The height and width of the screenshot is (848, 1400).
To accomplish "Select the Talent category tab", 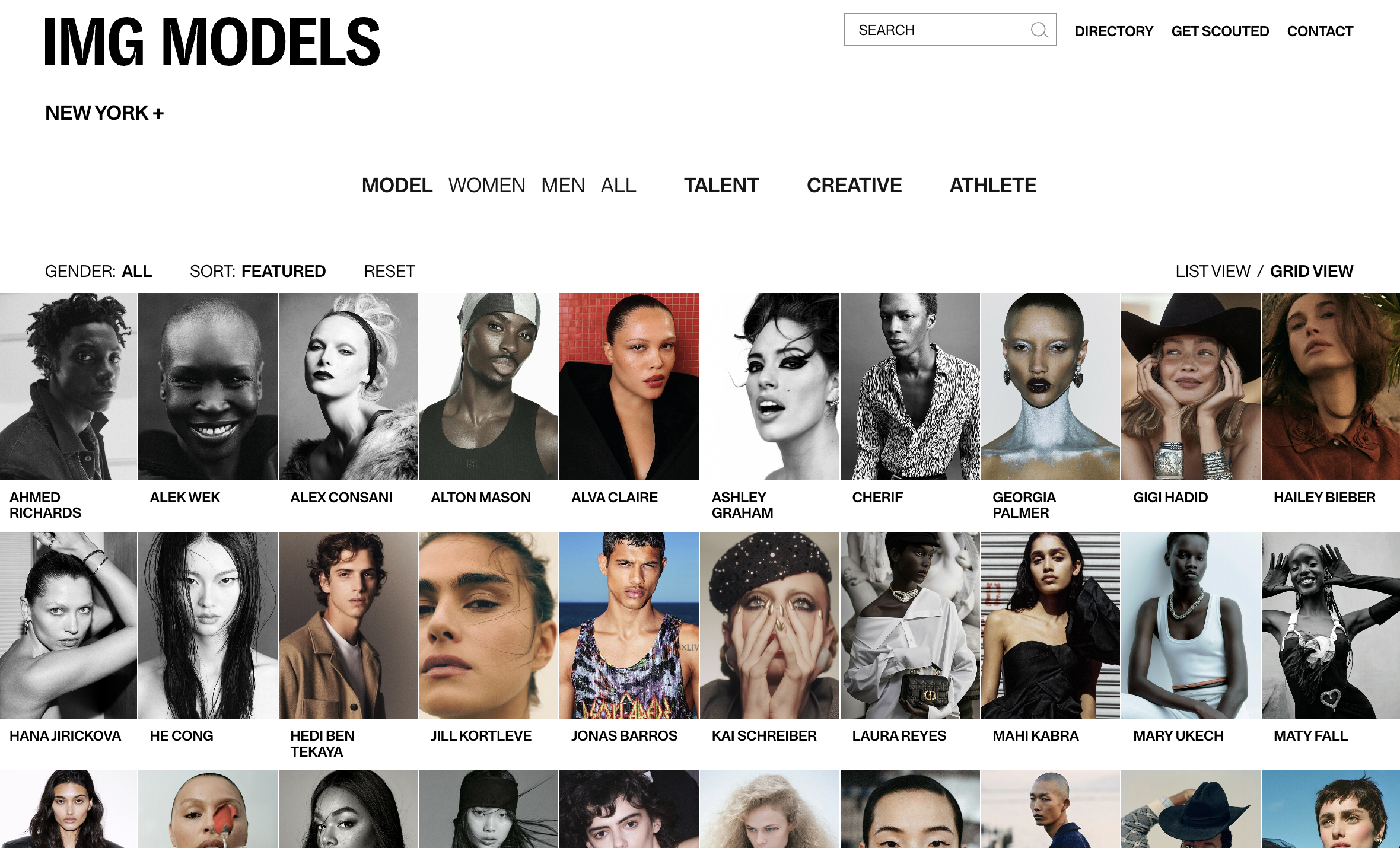I will coord(721,186).
